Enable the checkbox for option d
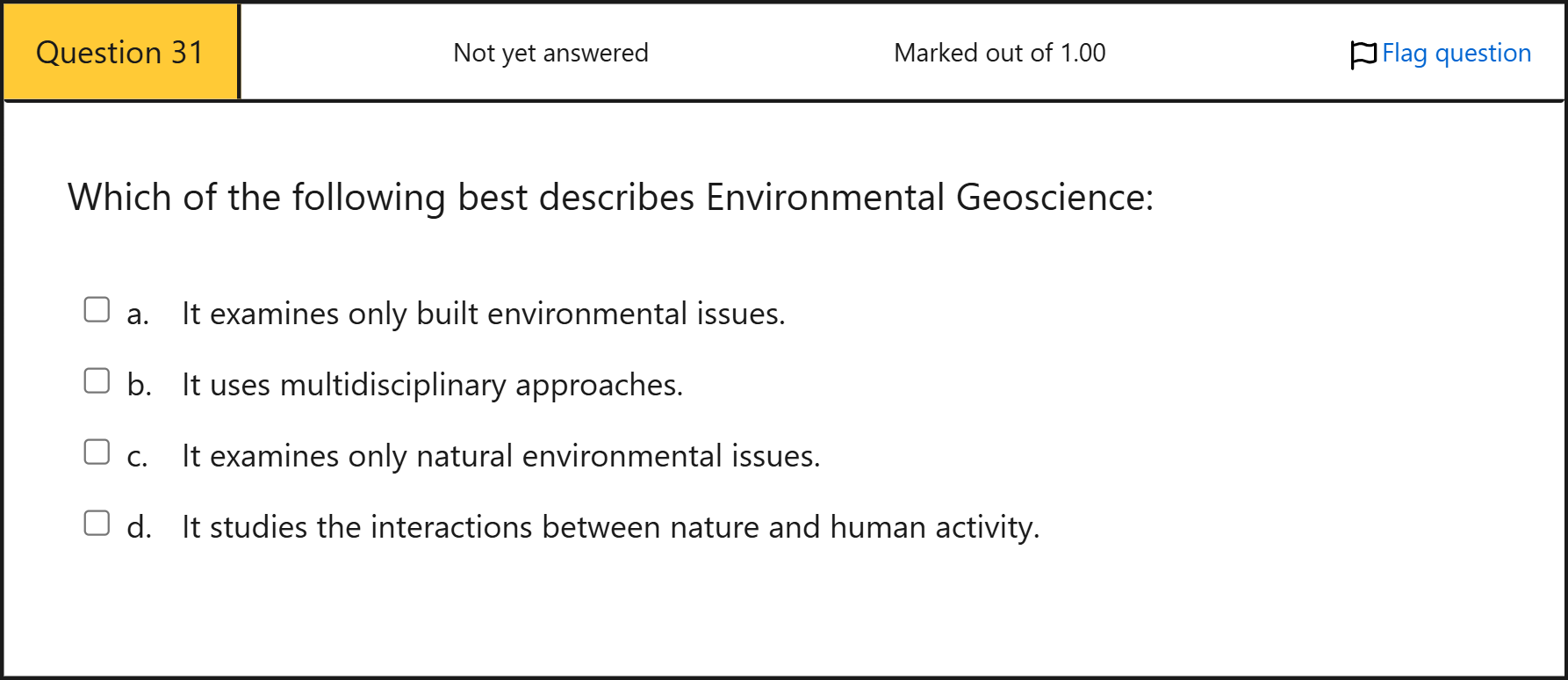Viewport: 1568px width, 680px height. (x=97, y=523)
